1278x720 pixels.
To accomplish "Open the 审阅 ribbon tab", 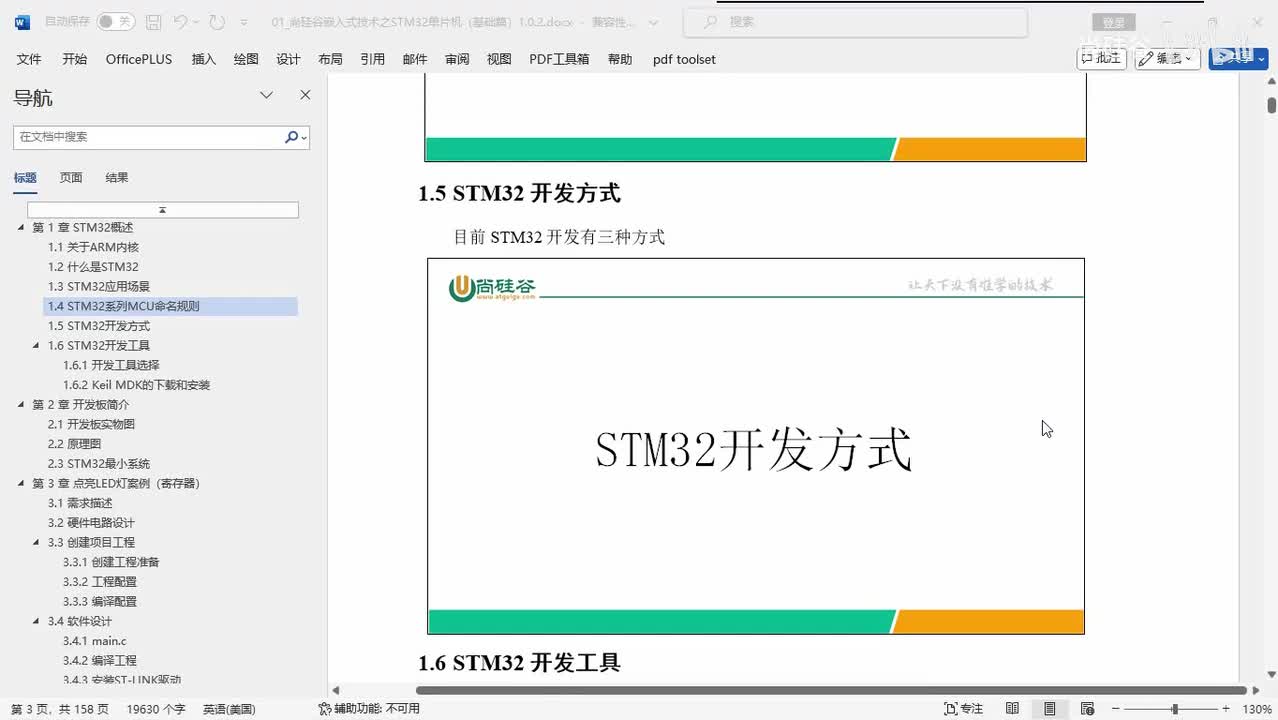I will click(x=457, y=59).
